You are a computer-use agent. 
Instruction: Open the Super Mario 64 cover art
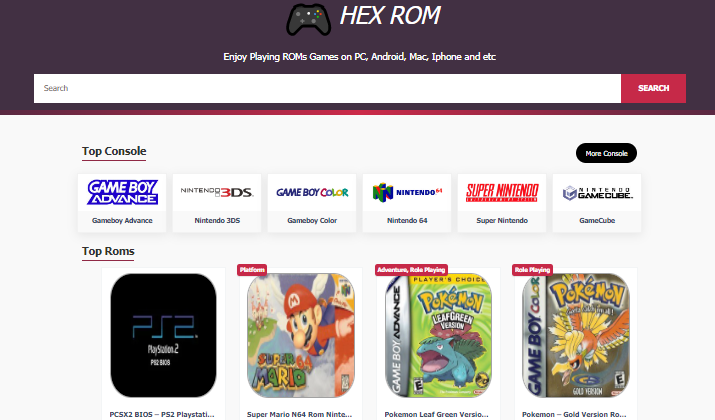pos(301,335)
